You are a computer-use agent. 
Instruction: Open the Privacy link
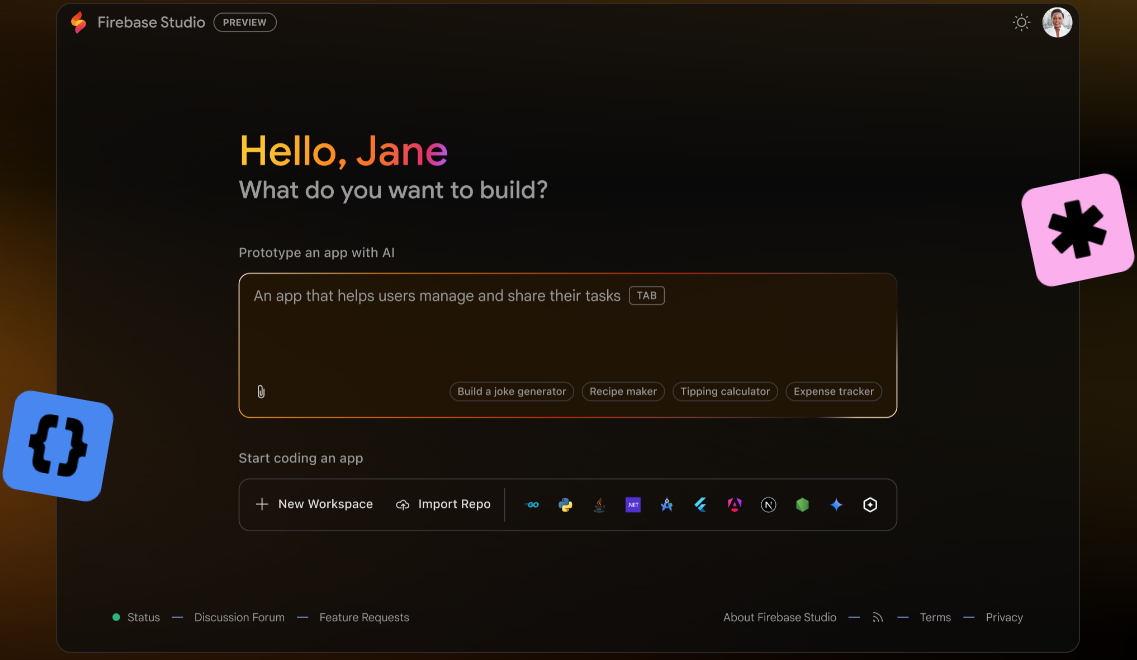click(1004, 617)
